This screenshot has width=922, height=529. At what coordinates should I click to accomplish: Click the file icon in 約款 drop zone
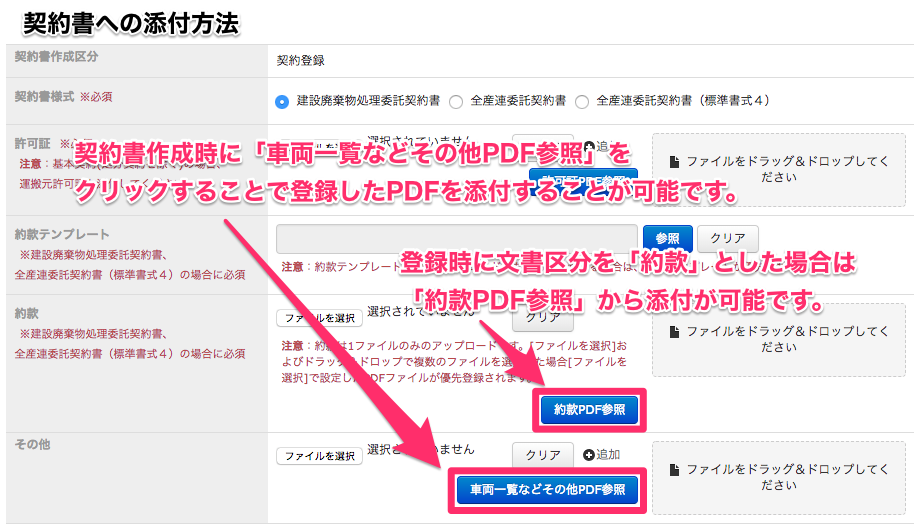point(676,330)
